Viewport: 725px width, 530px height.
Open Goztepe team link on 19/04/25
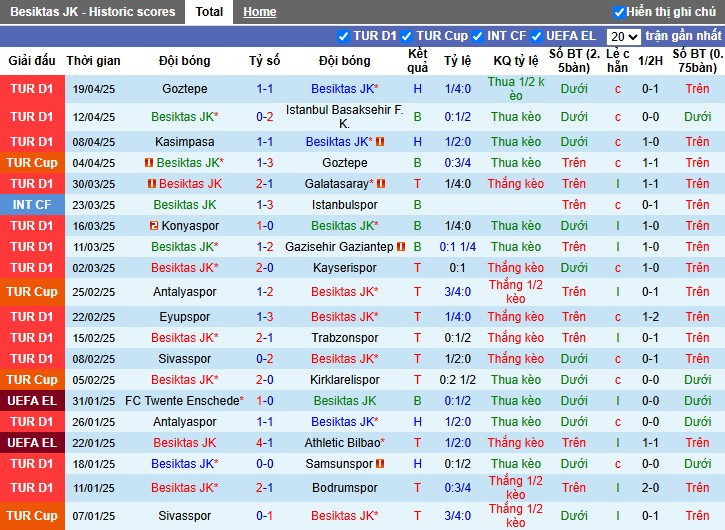[x=184, y=89]
